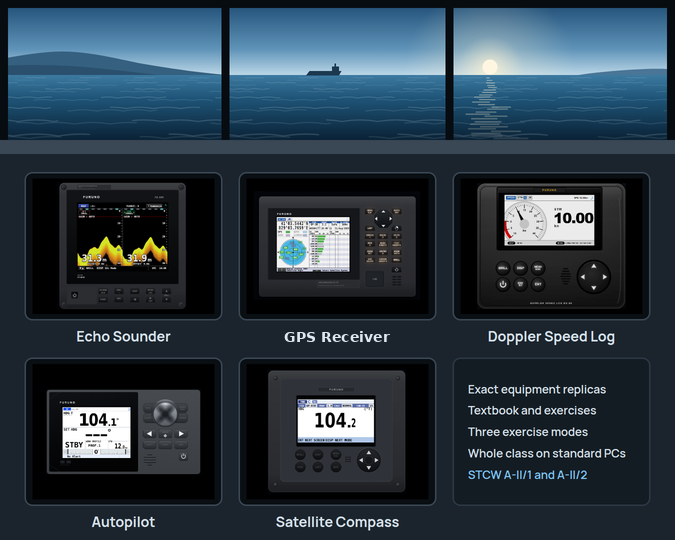The width and height of the screenshot is (675, 540).
Task: Click the BRILL button on Doppler Speed Log
Action: pos(502,268)
